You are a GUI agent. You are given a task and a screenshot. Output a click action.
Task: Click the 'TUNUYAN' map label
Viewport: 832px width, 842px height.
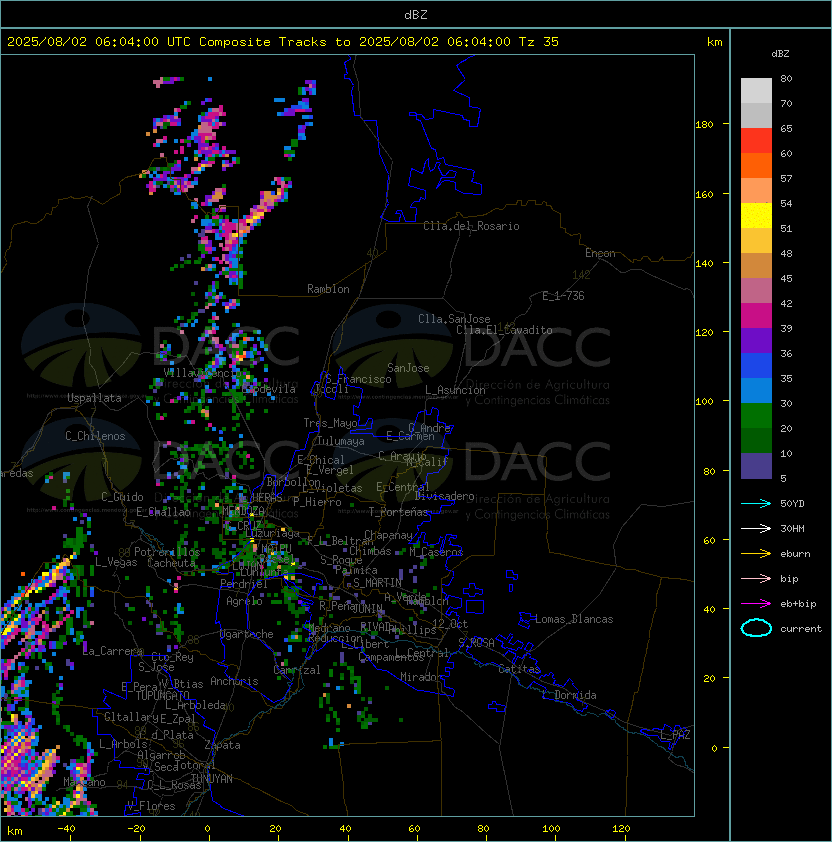[212, 779]
